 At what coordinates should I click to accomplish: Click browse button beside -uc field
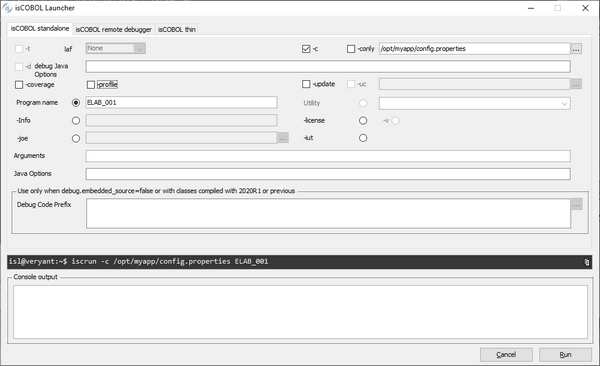click(576, 84)
